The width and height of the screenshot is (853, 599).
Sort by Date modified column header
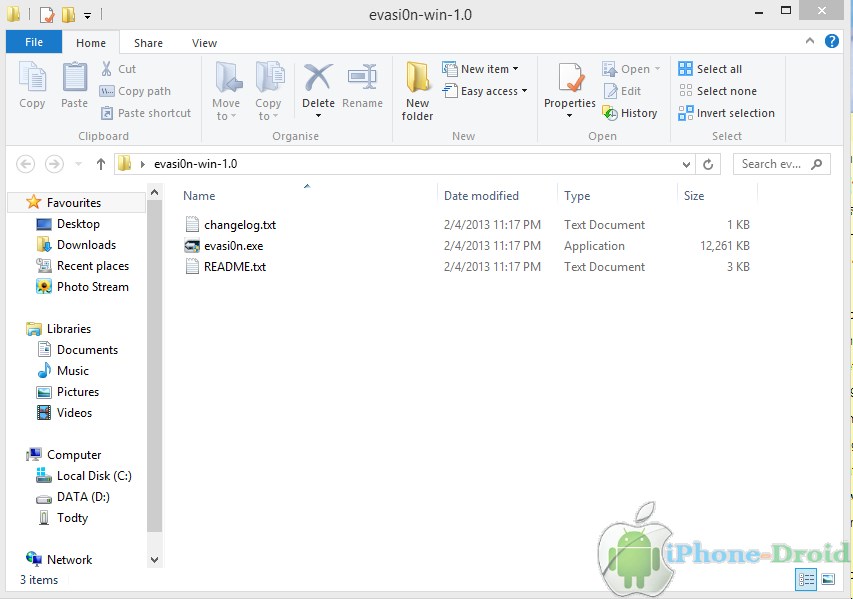click(x=481, y=196)
